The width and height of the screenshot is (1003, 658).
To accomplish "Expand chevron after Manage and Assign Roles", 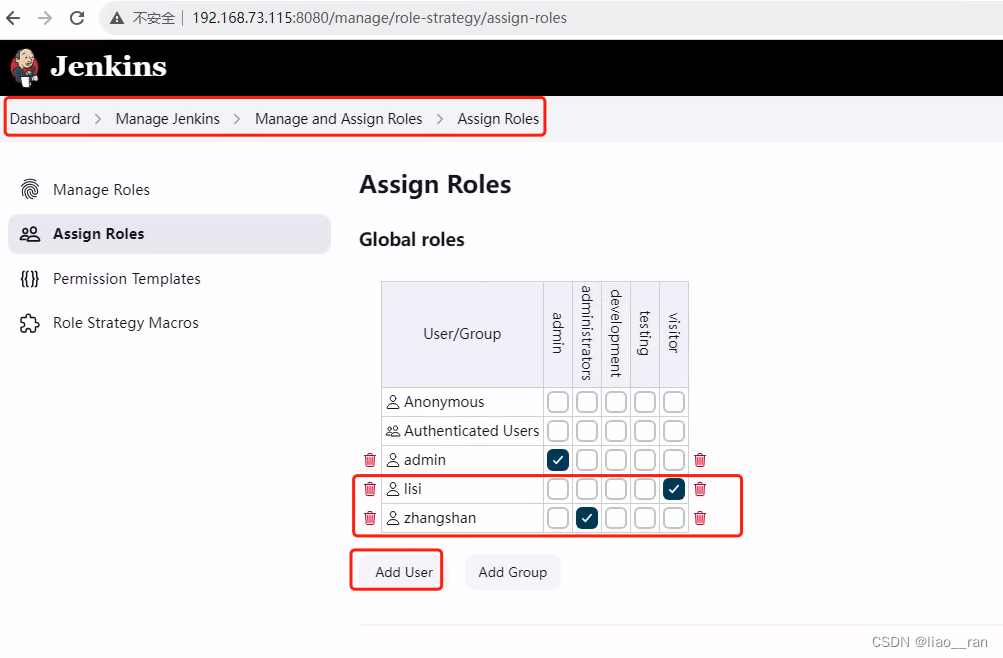I will [x=440, y=119].
